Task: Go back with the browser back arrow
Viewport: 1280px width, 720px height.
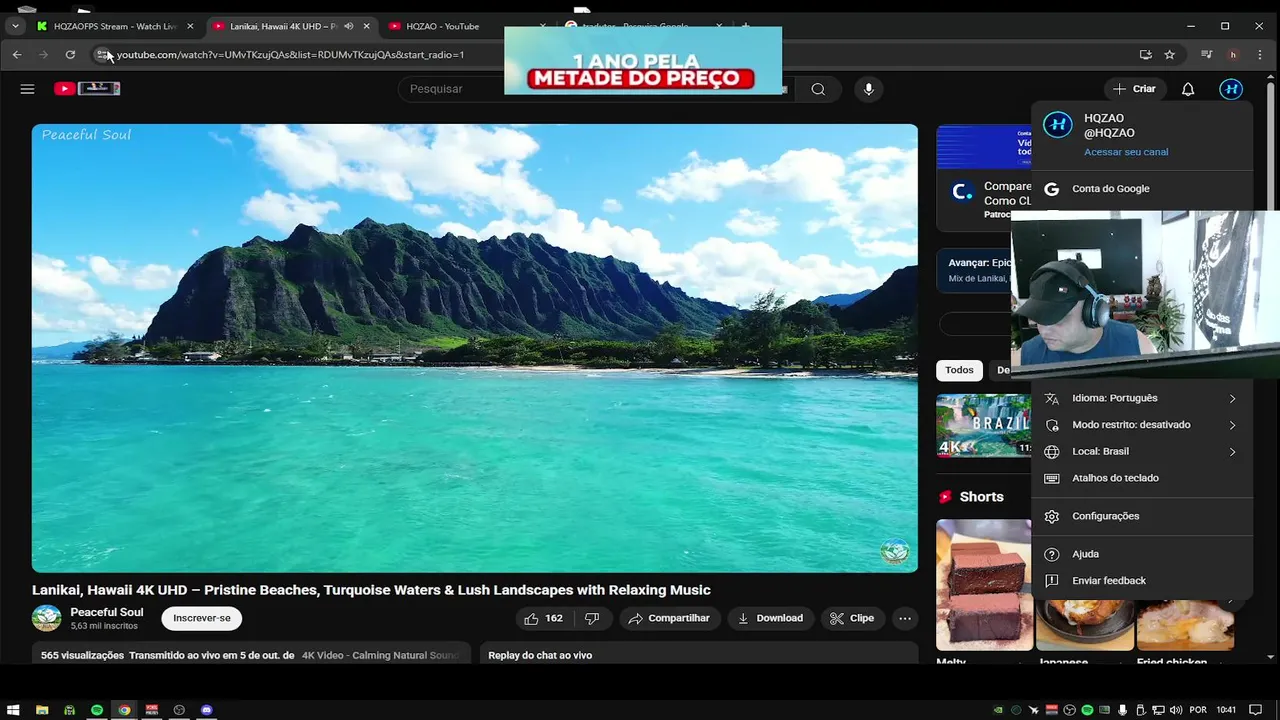Action: pyautogui.click(x=17, y=55)
